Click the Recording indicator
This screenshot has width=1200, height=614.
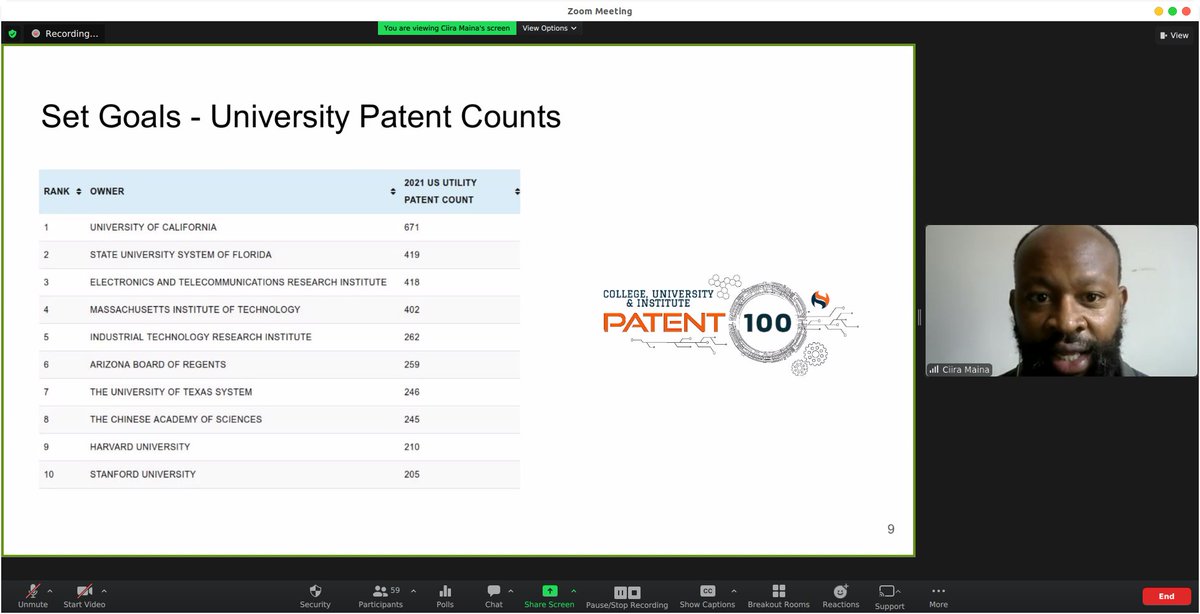pos(65,33)
